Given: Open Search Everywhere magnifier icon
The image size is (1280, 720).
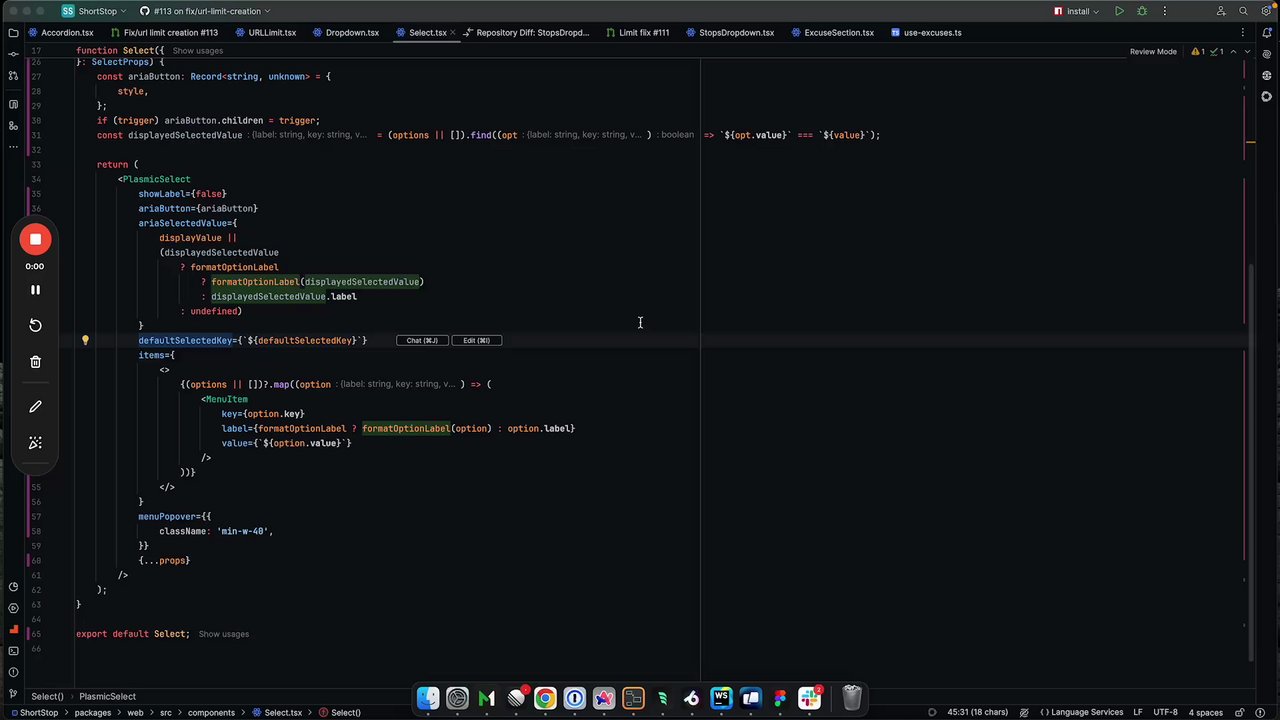Looking at the screenshot, I should coord(1244,11).
